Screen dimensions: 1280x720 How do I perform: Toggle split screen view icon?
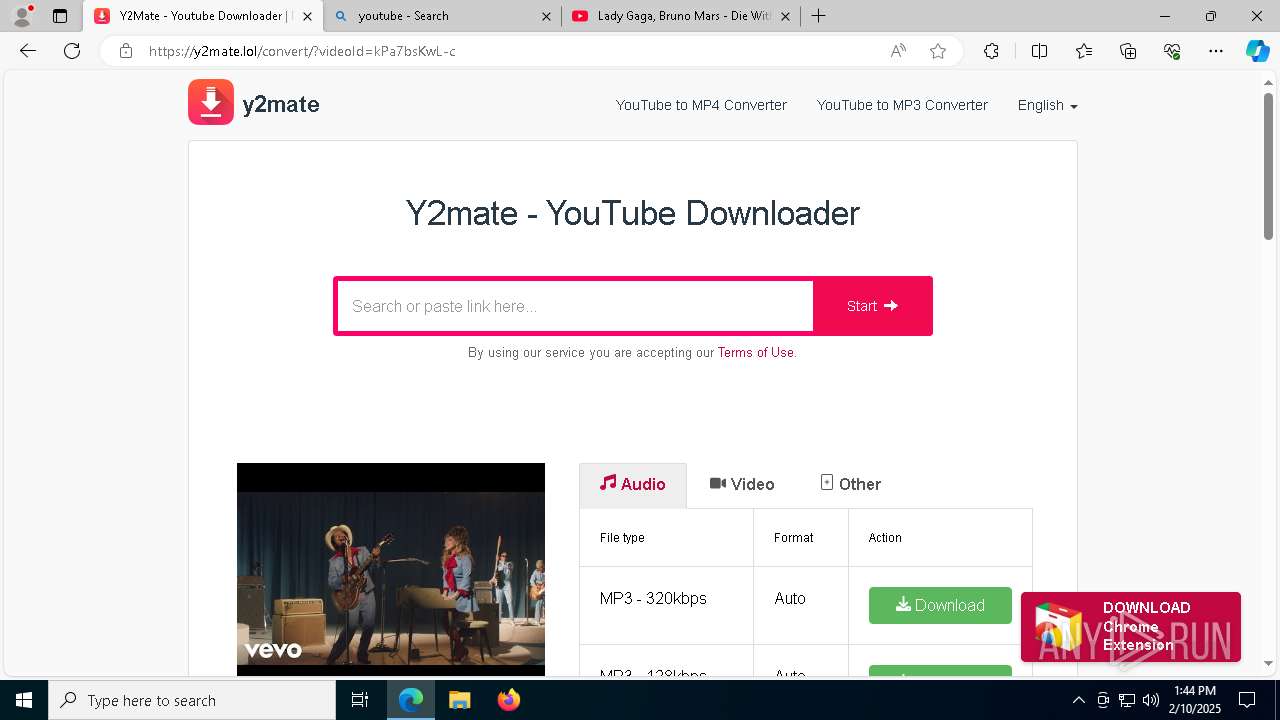coord(1039,51)
